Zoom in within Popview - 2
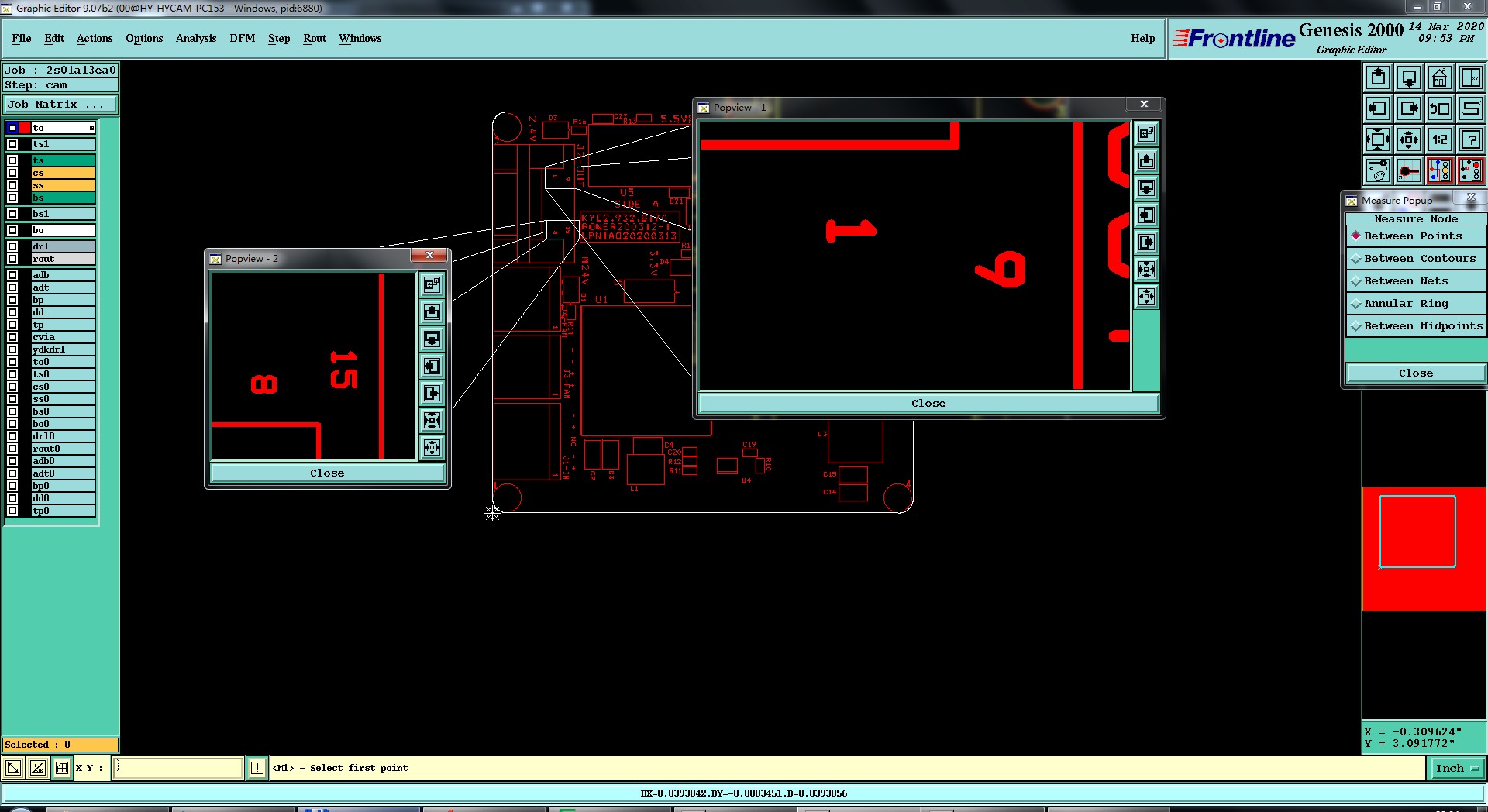This screenshot has width=1488, height=812. pos(432,421)
